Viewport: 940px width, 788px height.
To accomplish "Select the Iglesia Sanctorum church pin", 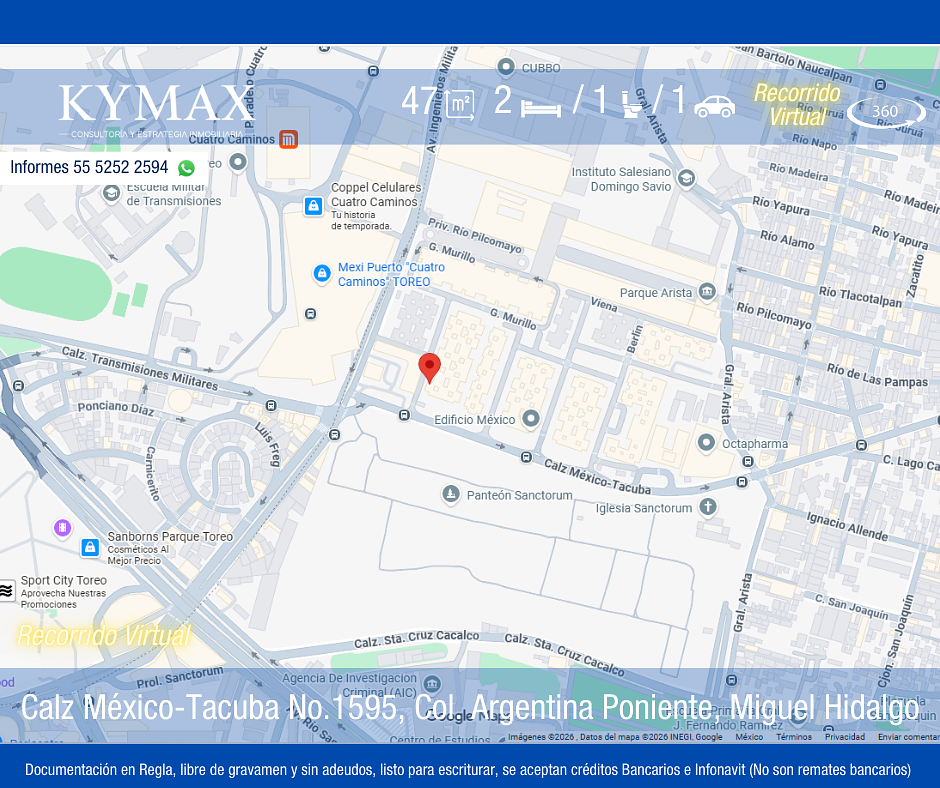I will click(708, 507).
